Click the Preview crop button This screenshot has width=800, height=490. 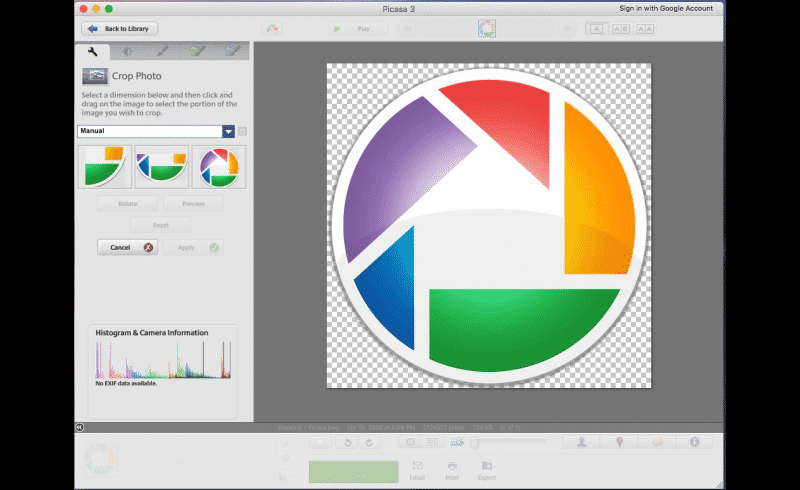click(x=193, y=204)
